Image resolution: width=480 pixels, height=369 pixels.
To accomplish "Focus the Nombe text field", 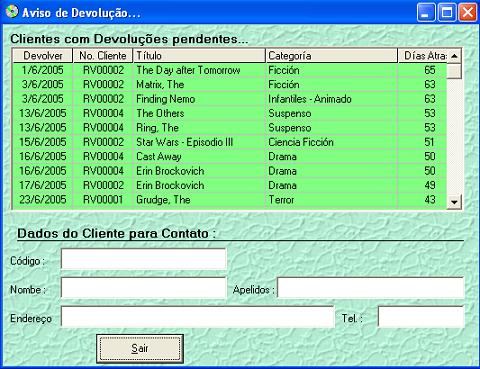I will [144, 288].
